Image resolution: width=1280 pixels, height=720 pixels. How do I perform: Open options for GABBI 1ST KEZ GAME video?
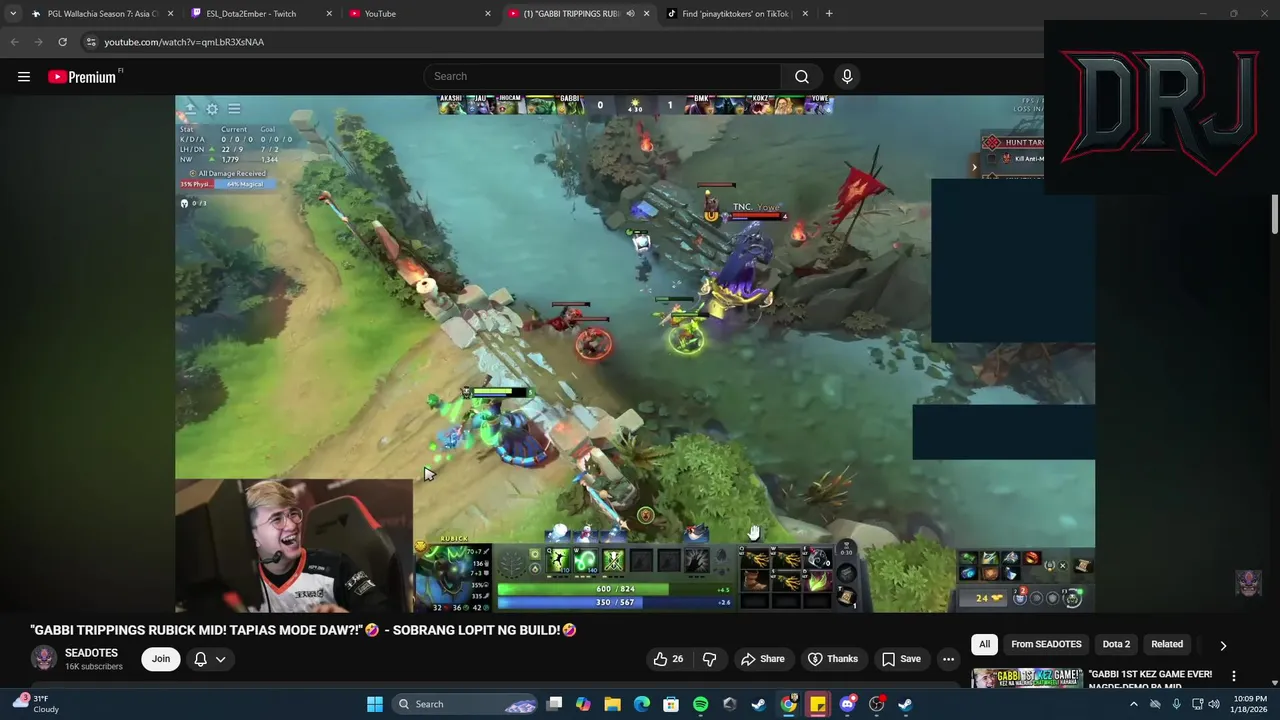point(1233,676)
